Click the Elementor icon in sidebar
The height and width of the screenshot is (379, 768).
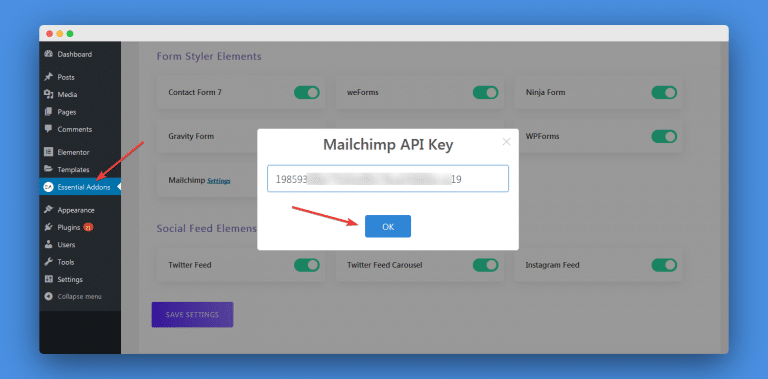coord(48,152)
